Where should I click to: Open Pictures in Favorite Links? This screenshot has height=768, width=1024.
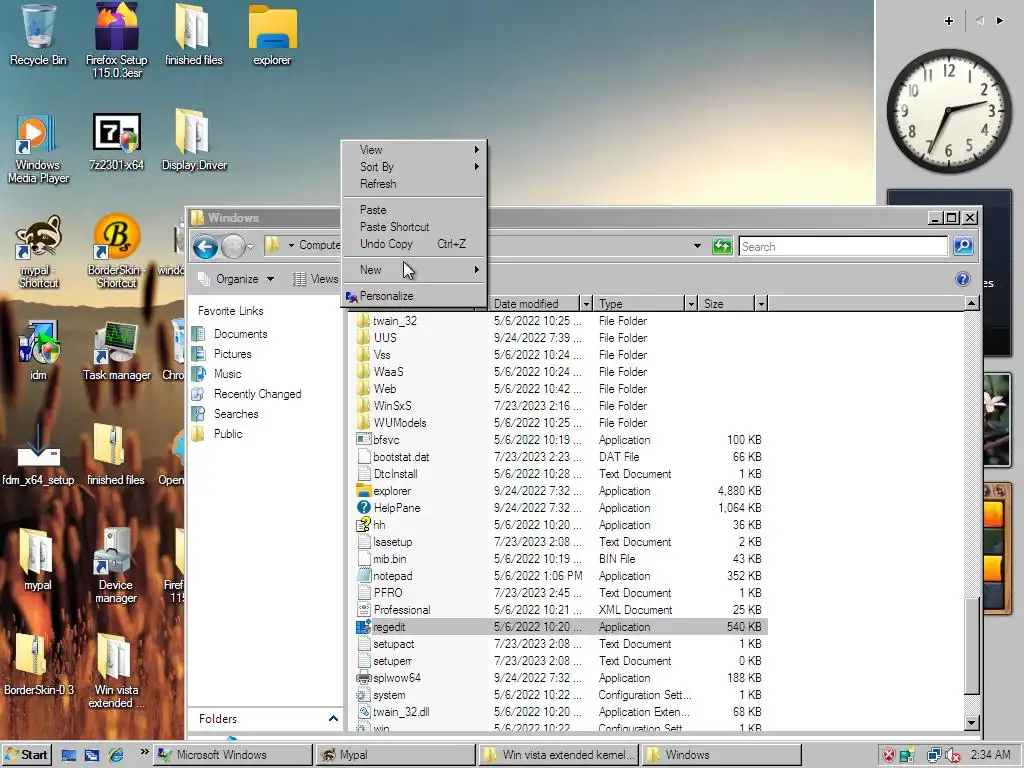232,354
